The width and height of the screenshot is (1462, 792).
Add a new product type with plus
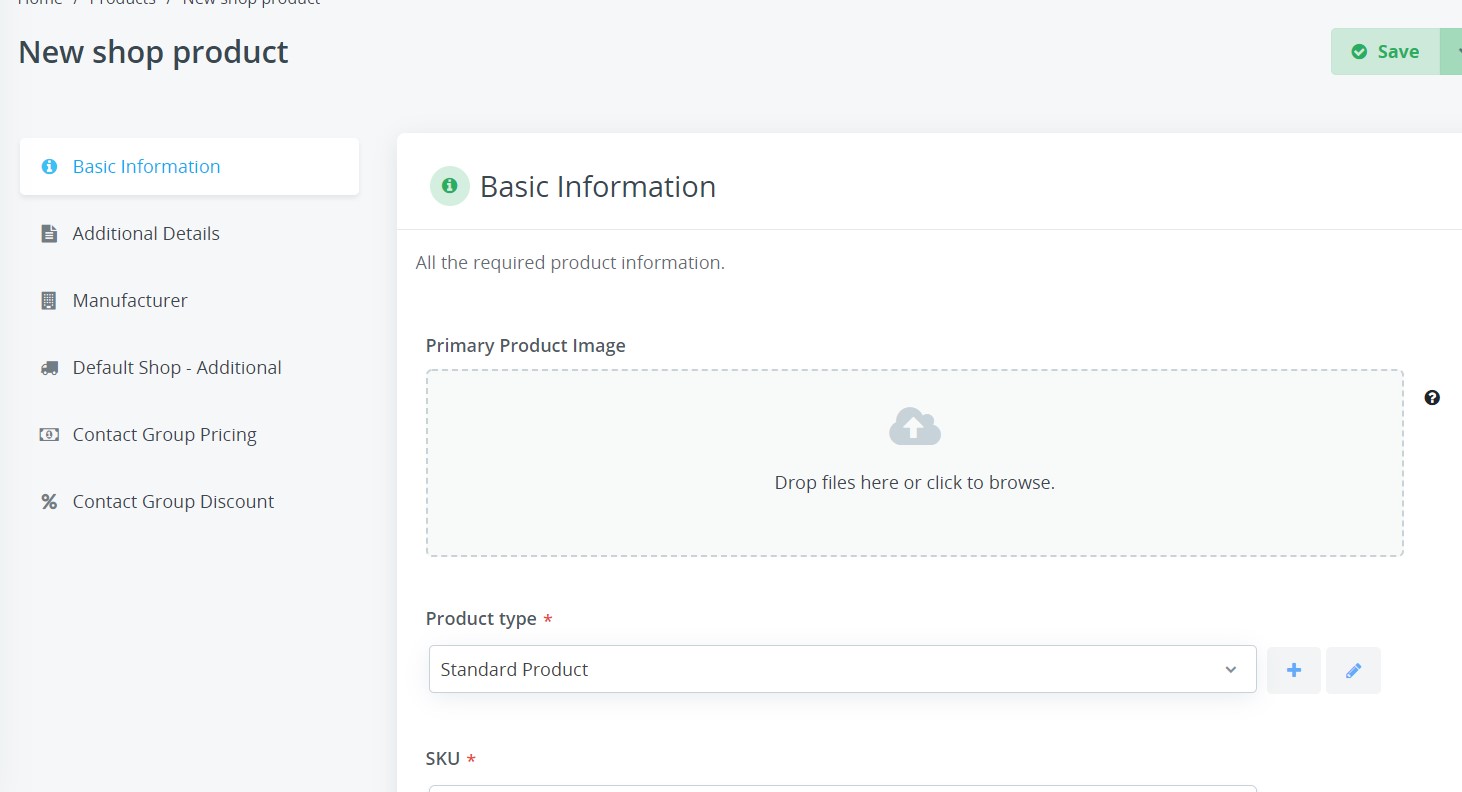pyautogui.click(x=1293, y=670)
